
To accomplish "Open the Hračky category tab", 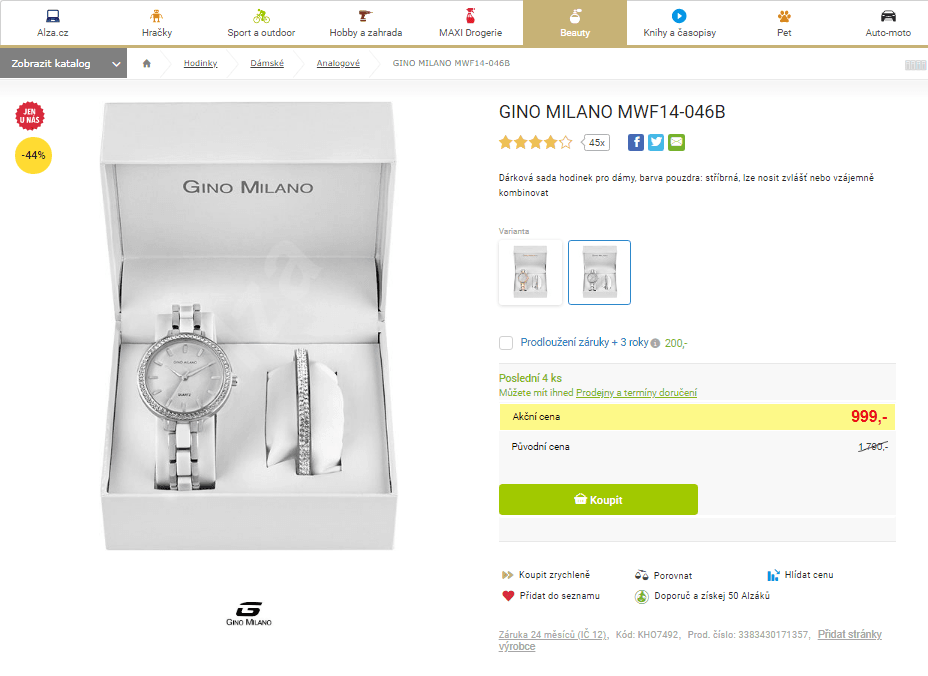I will 156,23.
